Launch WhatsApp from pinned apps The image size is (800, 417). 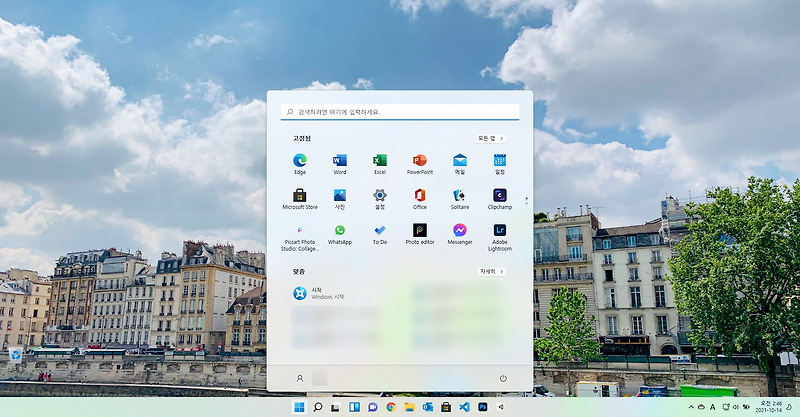340,235
